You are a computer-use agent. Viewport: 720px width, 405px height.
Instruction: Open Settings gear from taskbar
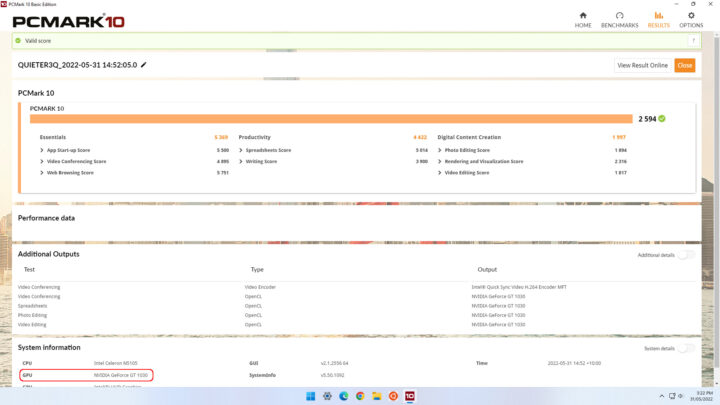point(327,396)
